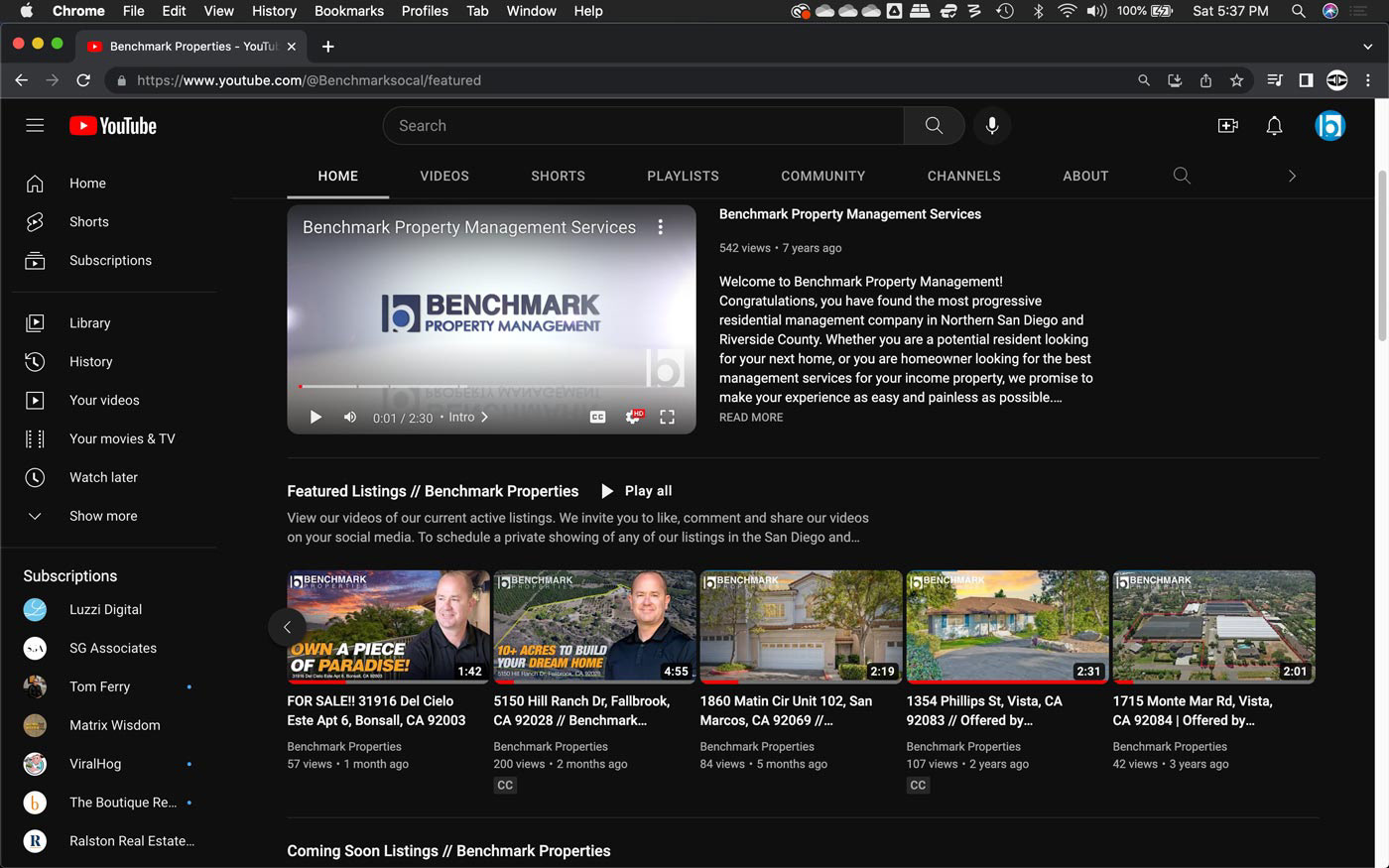Click the Chrome address bar URL

tap(309, 80)
